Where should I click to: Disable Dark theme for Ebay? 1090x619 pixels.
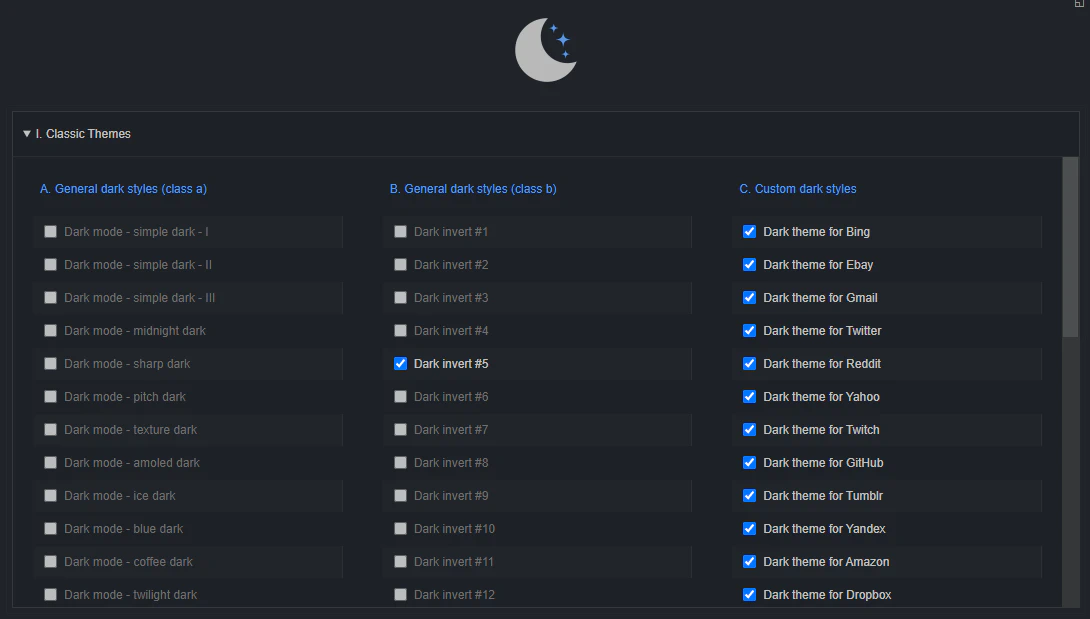pos(749,264)
